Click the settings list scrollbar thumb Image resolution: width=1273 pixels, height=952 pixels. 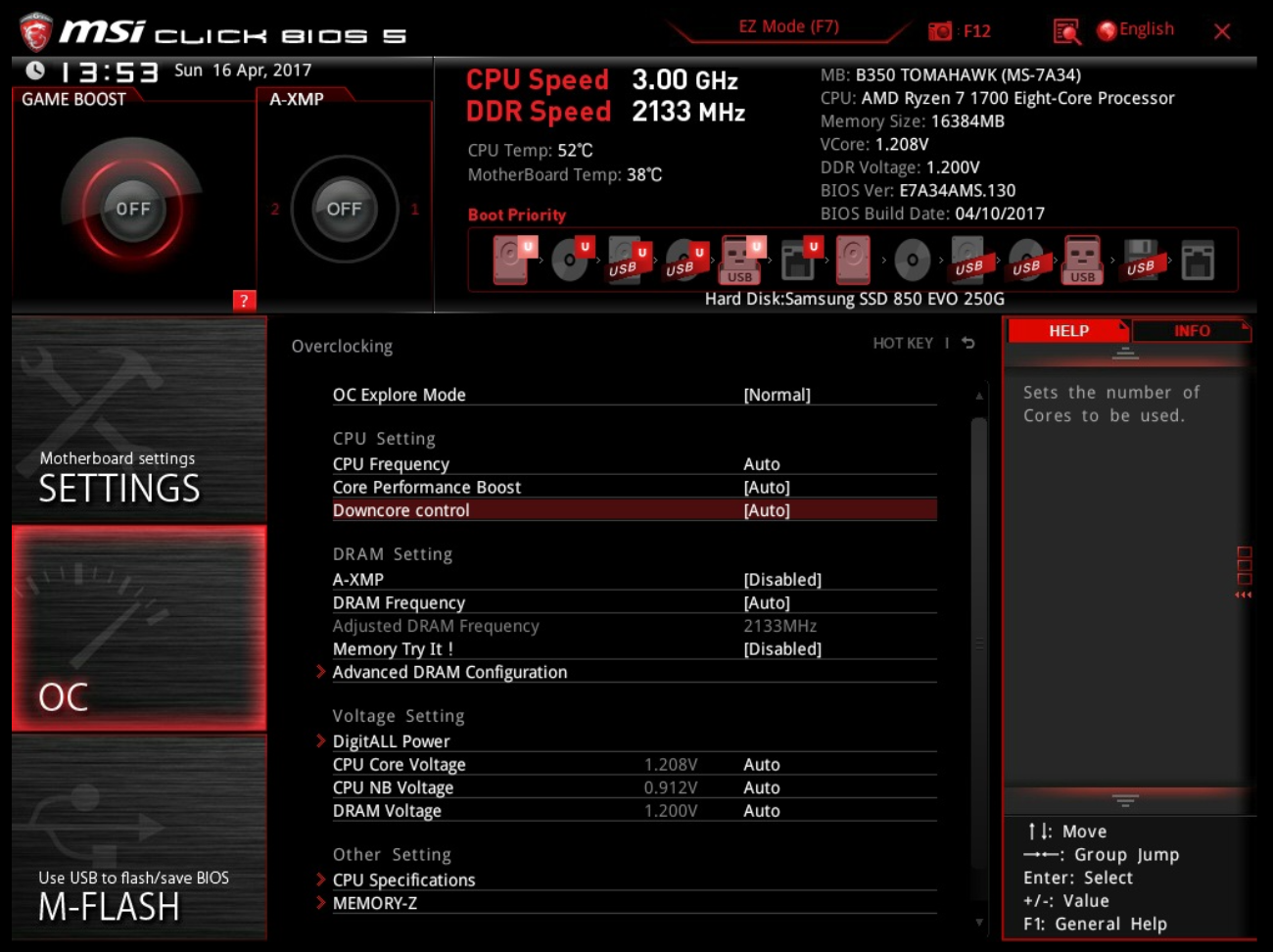(x=978, y=643)
